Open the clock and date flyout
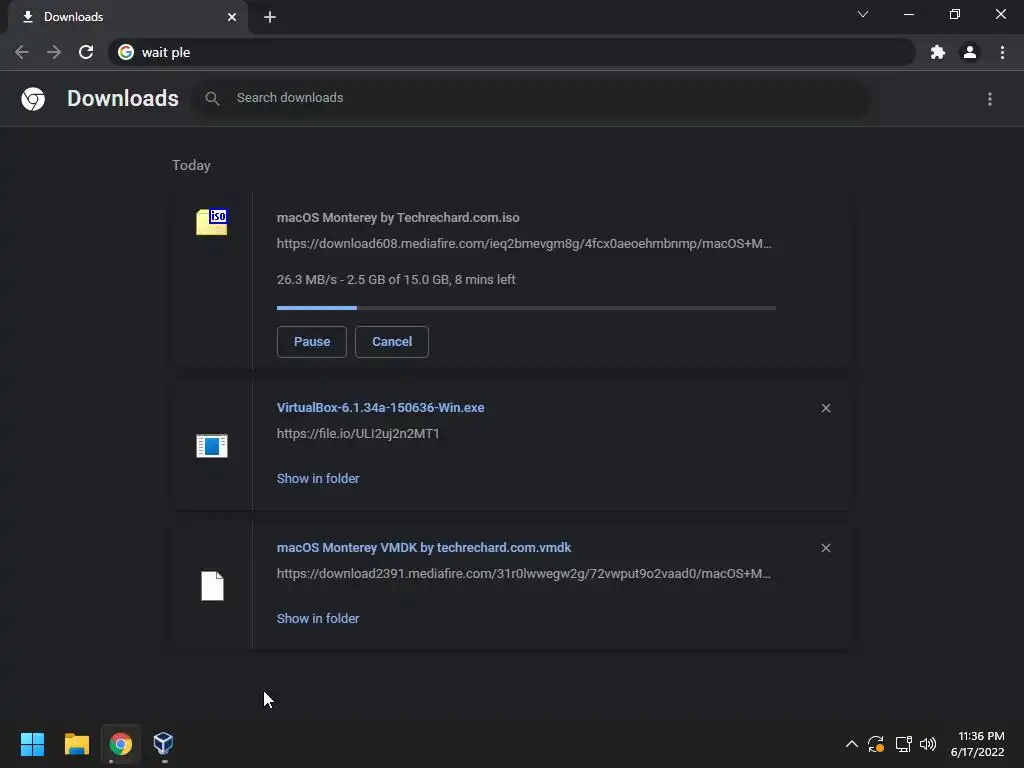The image size is (1024, 768). [x=978, y=744]
